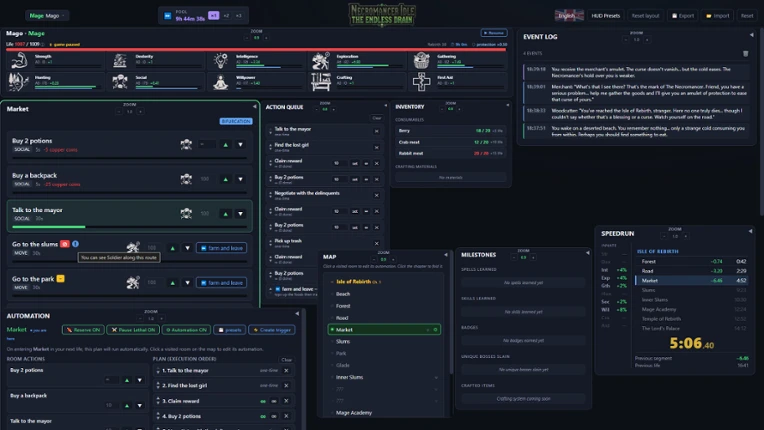Remove Pick up trash from action queue
The image size is (764, 430).
tap(377, 243)
